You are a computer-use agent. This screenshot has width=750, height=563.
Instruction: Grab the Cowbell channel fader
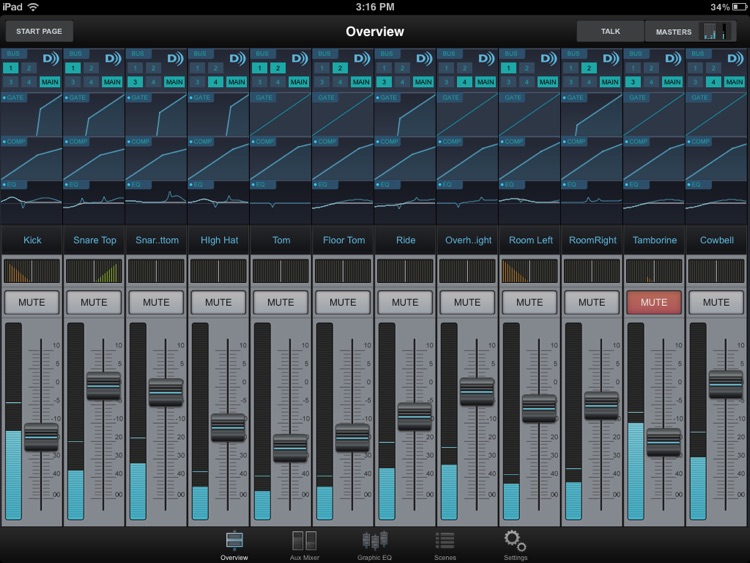tap(726, 384)
